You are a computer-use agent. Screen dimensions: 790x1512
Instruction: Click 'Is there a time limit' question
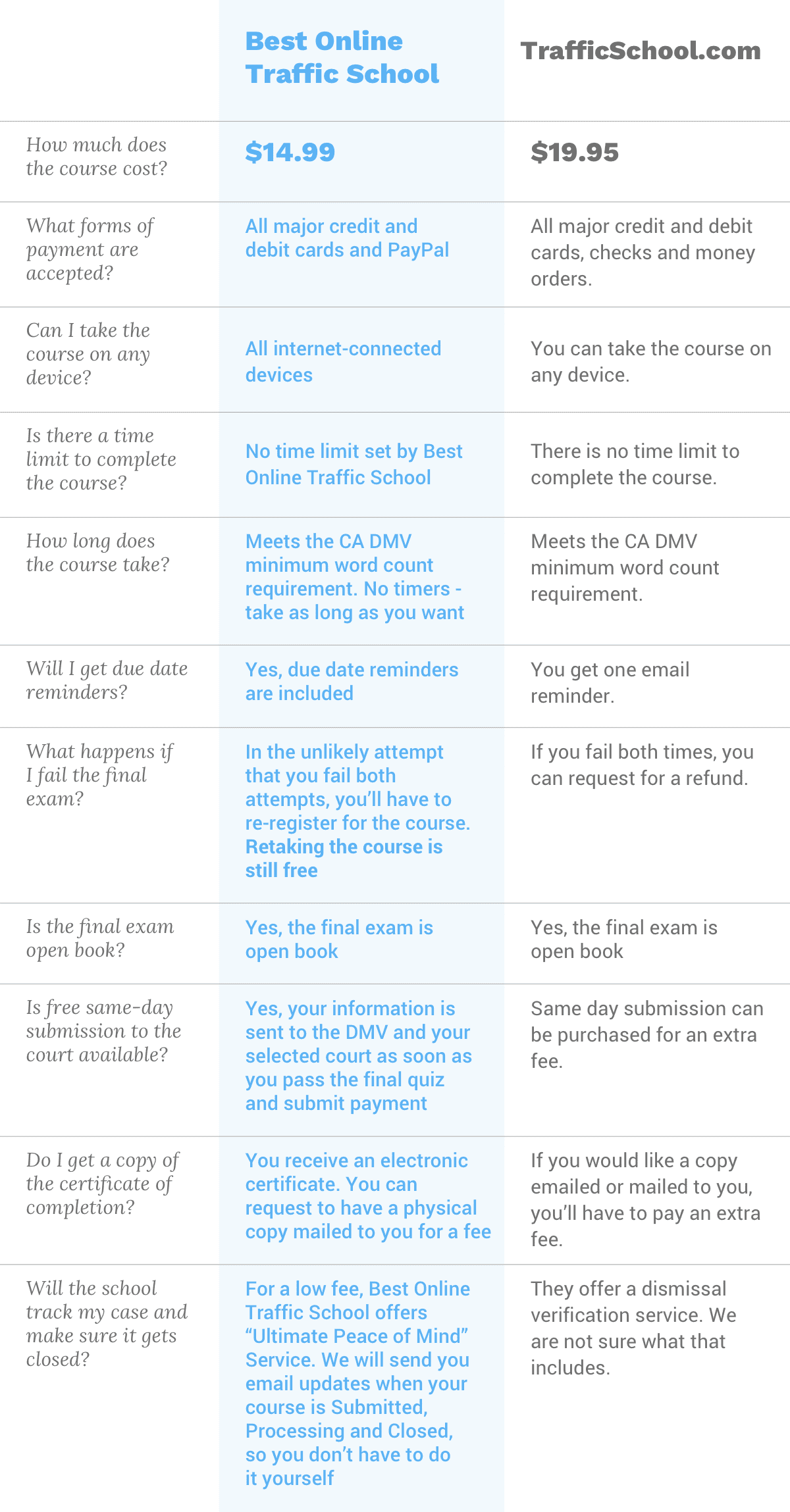[101, 459]
